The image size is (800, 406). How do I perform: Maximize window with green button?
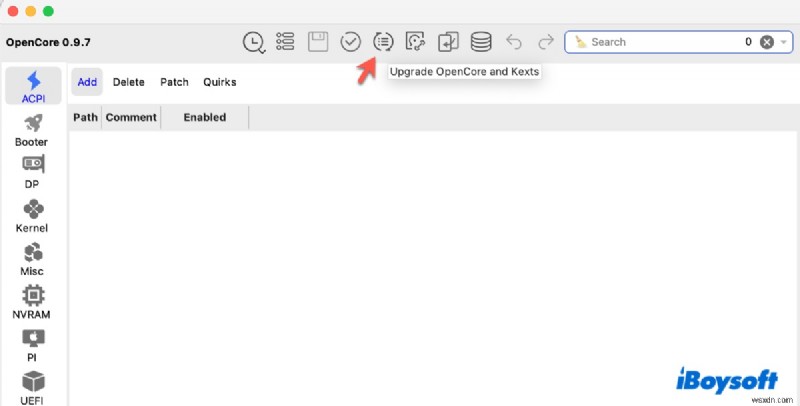[48, 11]
